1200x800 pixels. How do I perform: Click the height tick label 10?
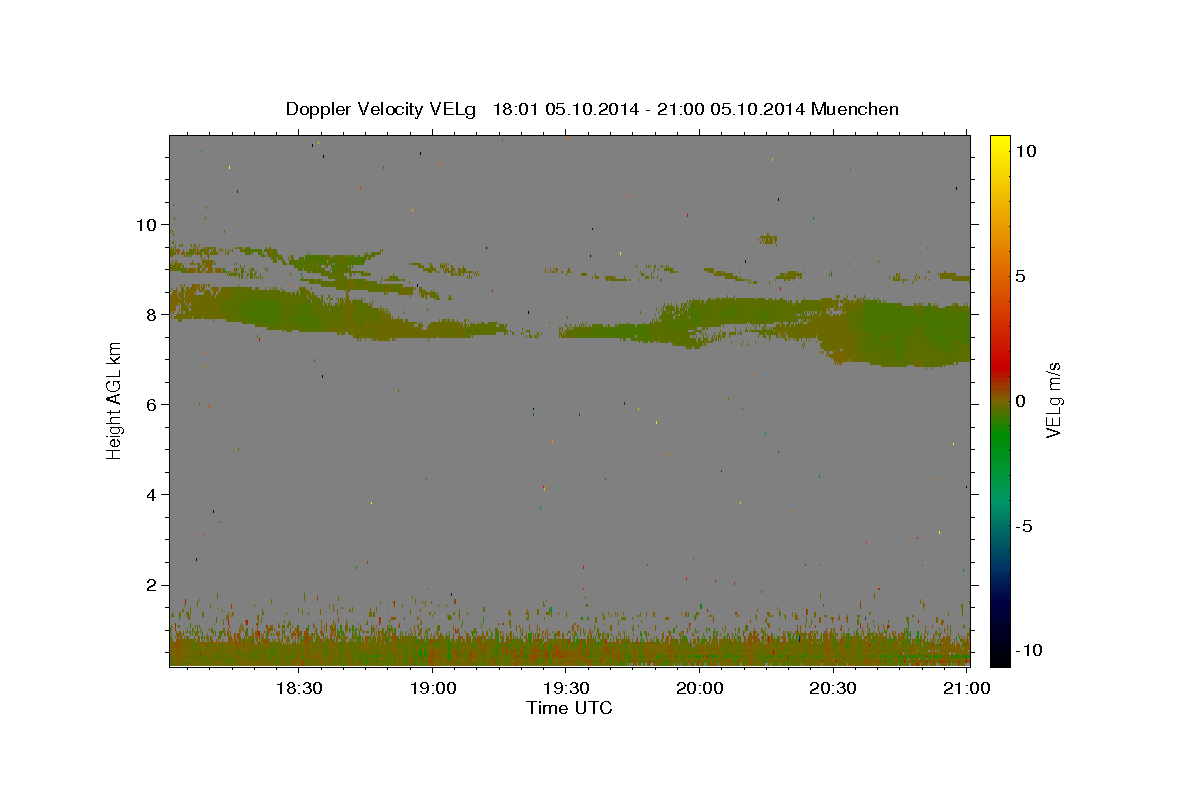146,225
